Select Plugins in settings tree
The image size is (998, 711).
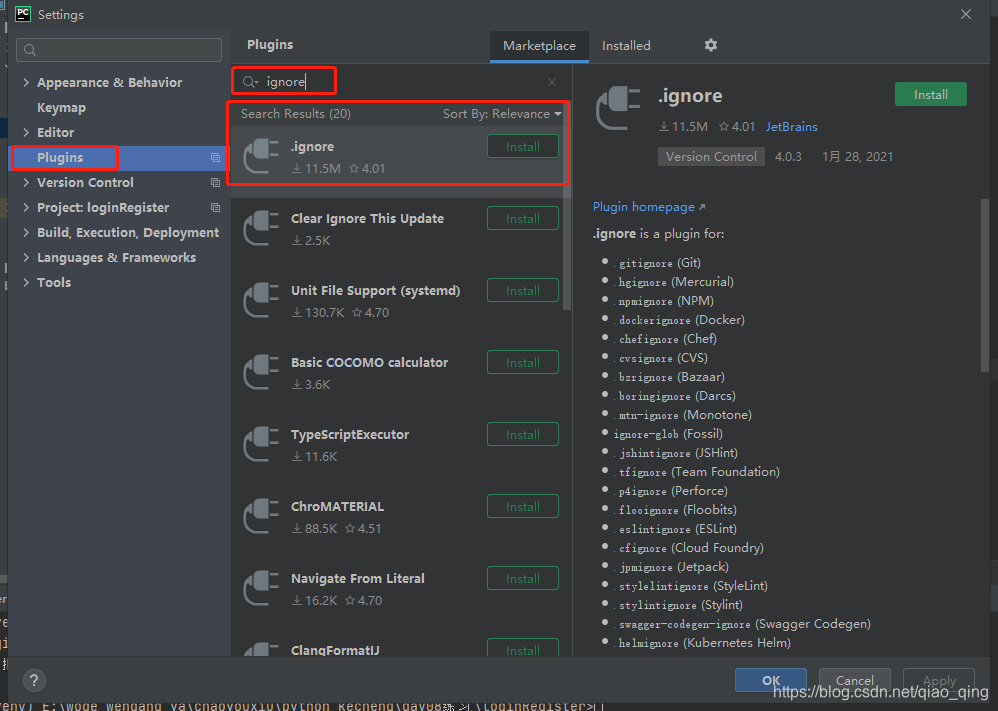click(60, 158)
